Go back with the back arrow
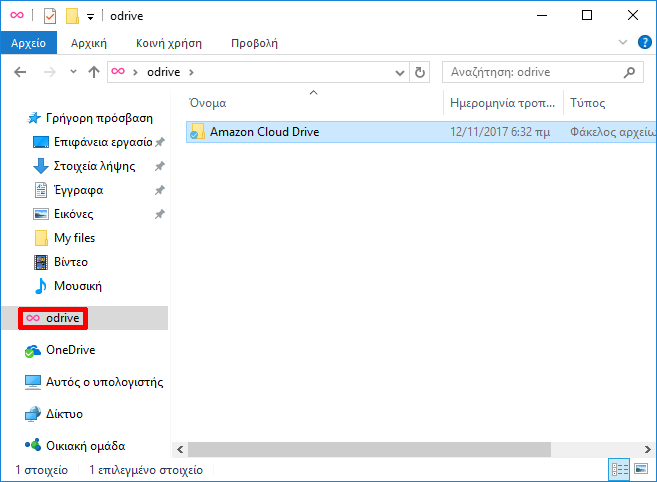The width and height of the screenshot is (657, 482). click(x=20, y=72)
